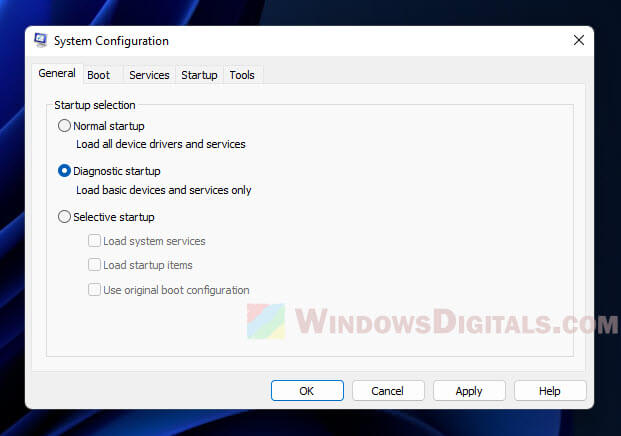Close the System Configuration dialog
Image resolution: width=621 pixels, height=436 pixels.
[578, 40]
